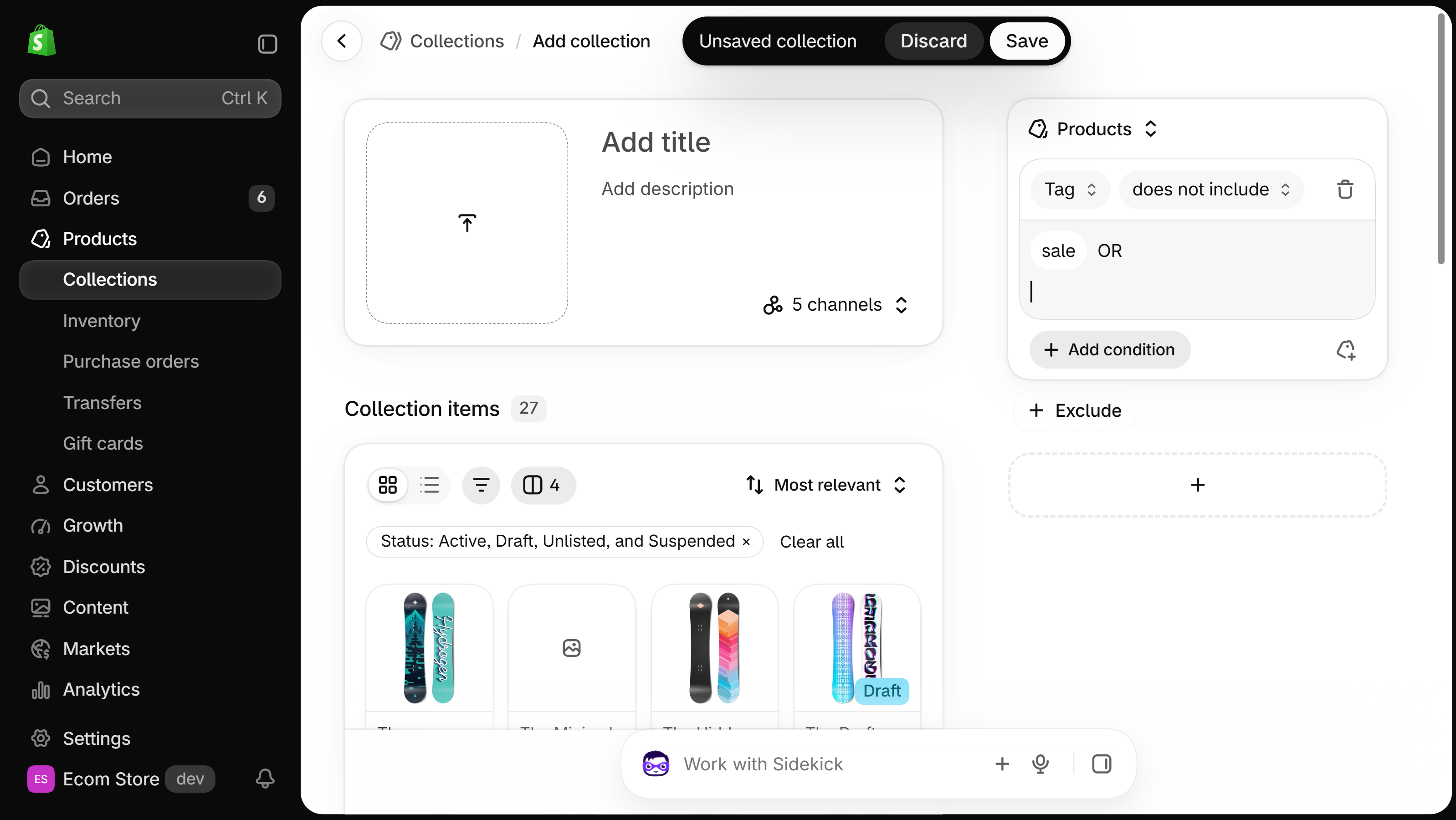Click the Discard button
This screenshot has height=820, width=1456.
pyautogui.click(x=934, y=41)
